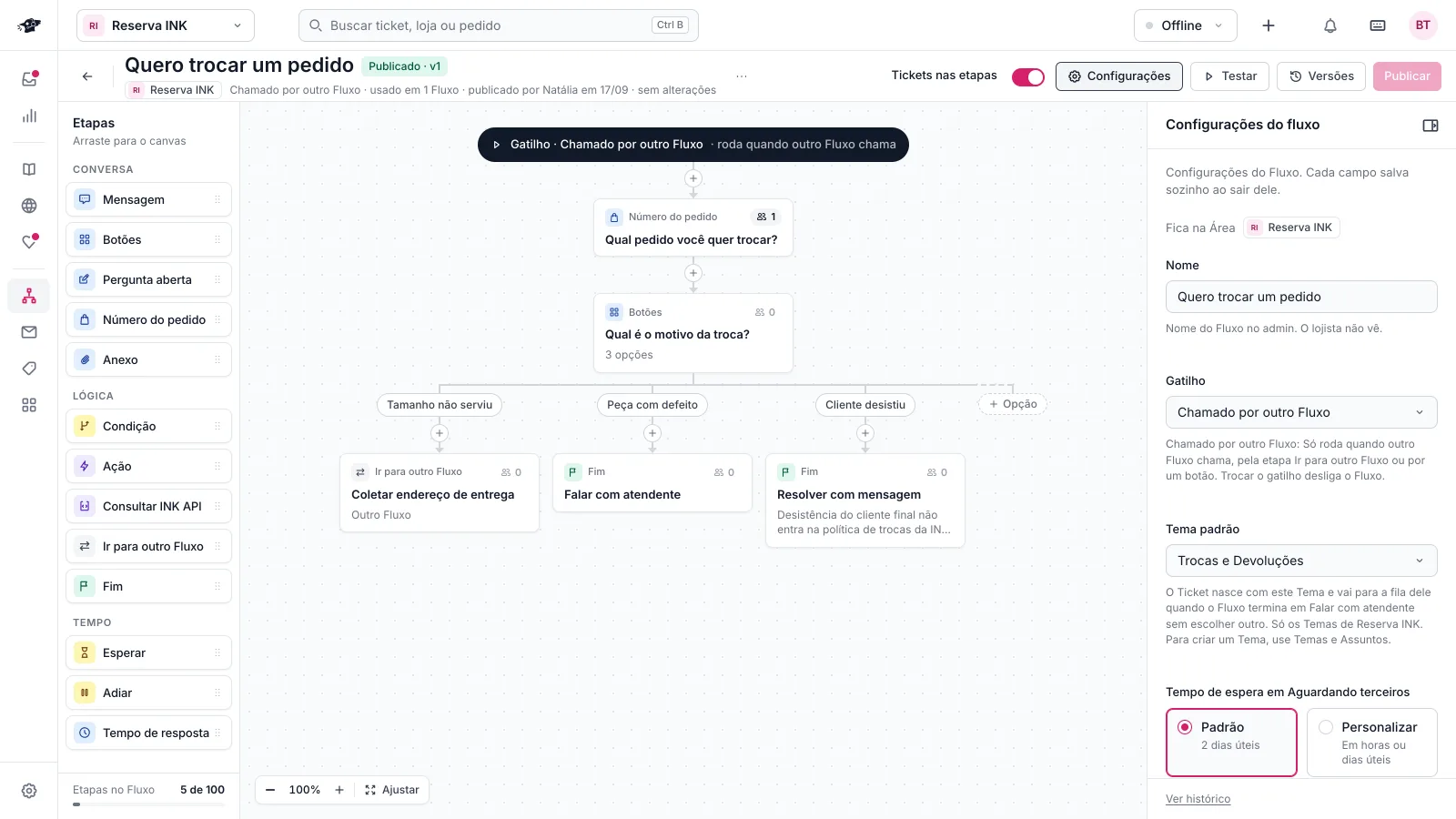Select the Consultar INK API step
This screenshot has height=819, width=1456.
coord(148,506)
